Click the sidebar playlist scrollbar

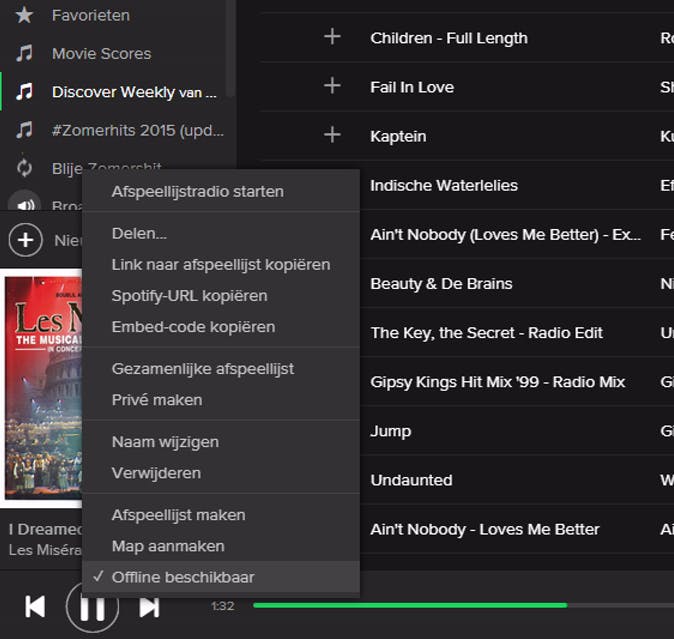click(x=230, y=47)
